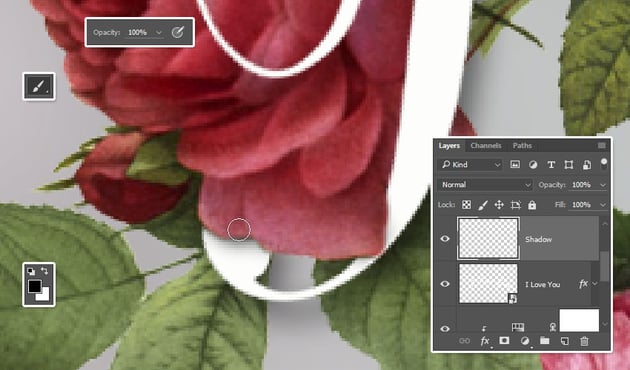Viewport: 630px width, 370px height.
Task: Filter for pixel layers
Action: click(x=515, y=164)
